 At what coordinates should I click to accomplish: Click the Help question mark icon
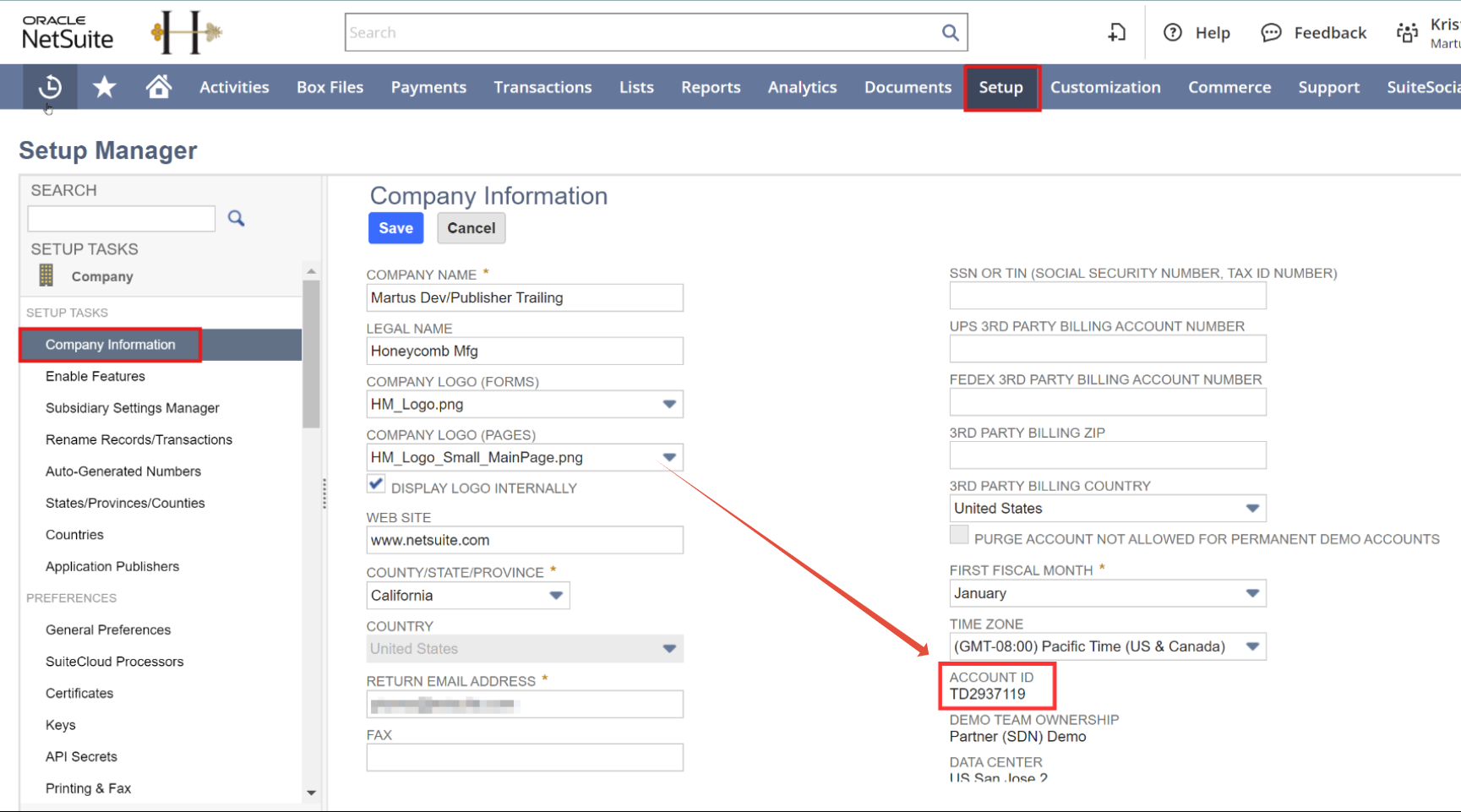tap(1173, 32)
